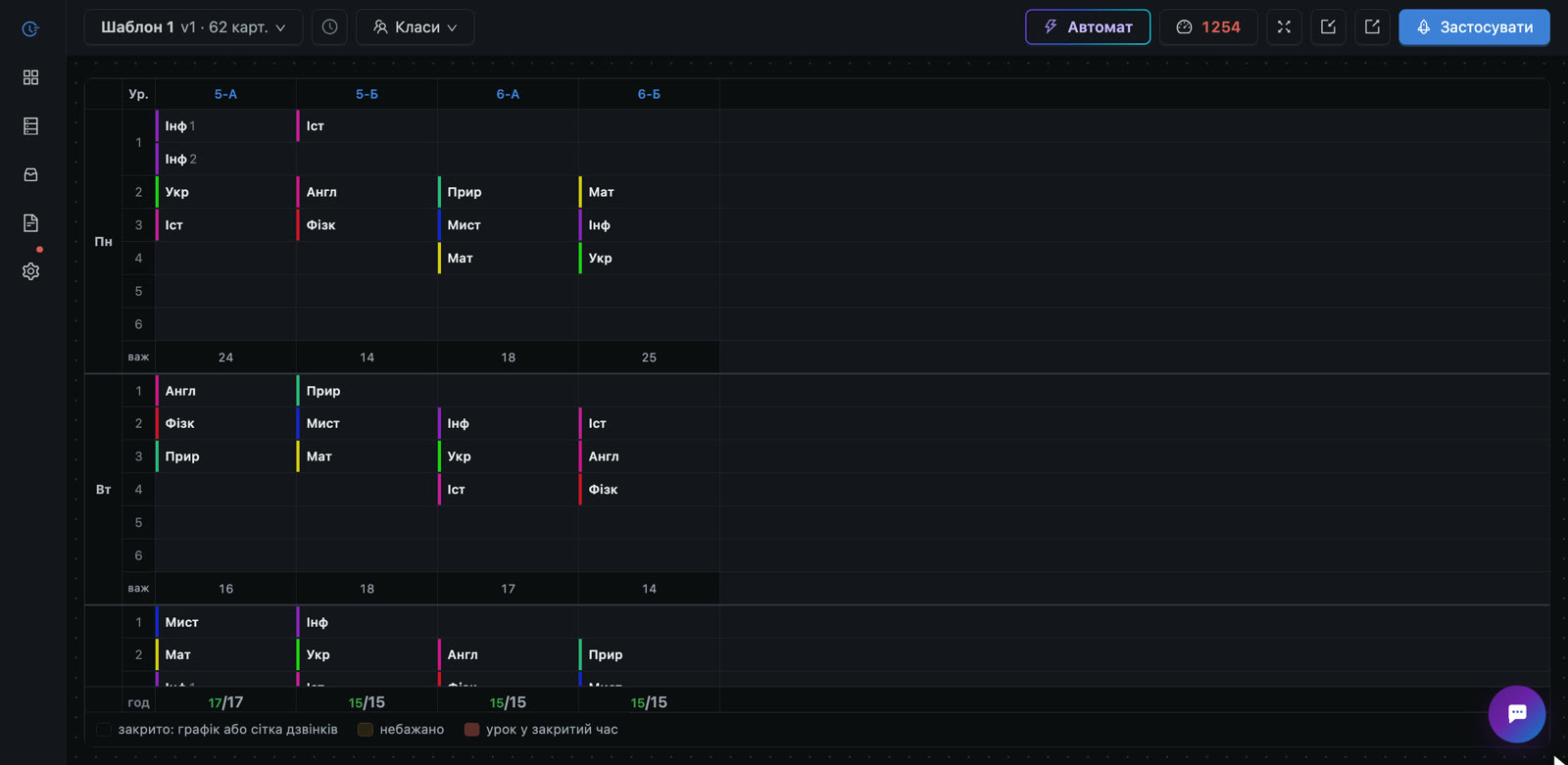The width and height of the screenshot is (1568, 765).
Task: Open version history clock icon
Action: pyautogui.click(x=329, y=27)
